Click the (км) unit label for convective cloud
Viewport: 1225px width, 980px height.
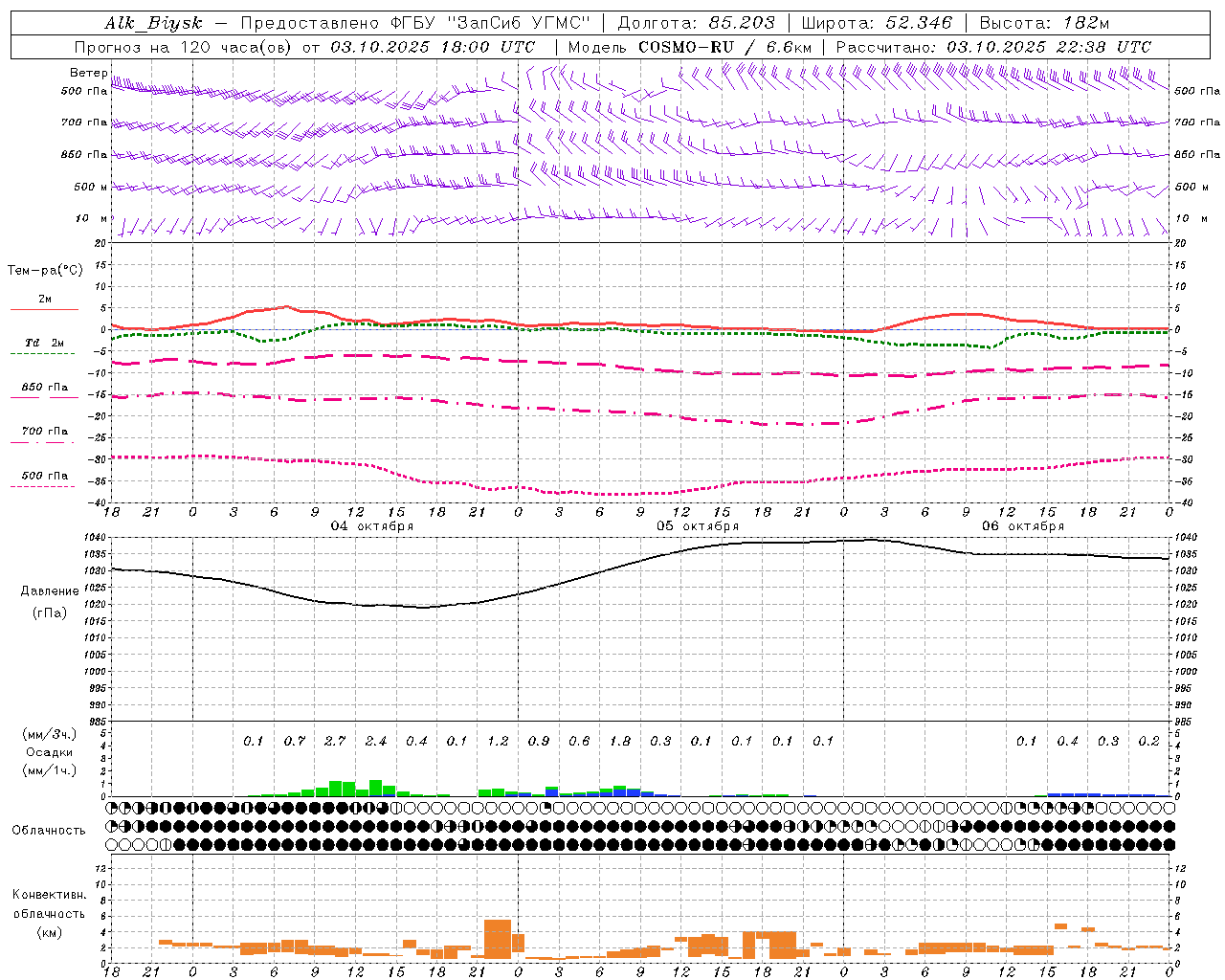pyautogui.click(x=49, y=932)
